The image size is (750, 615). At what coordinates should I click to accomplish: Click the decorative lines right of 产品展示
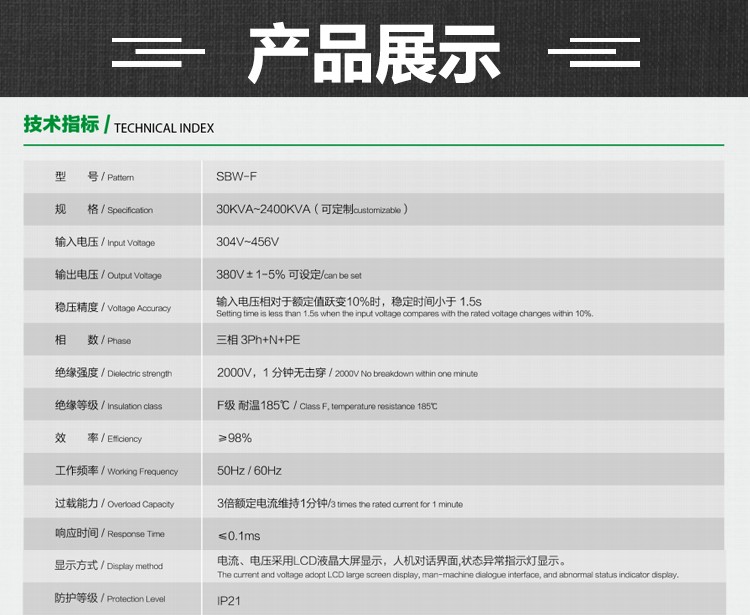(x=595, y=51)
